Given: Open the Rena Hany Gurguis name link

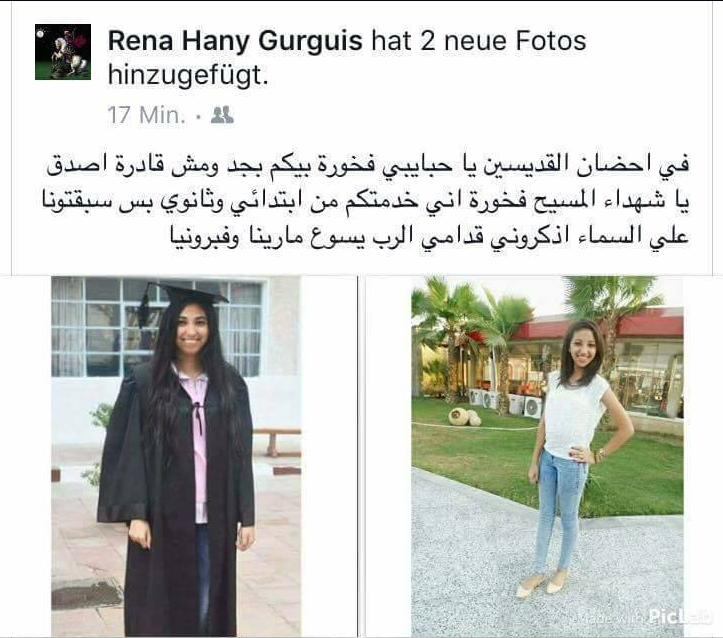Looking at the screenshot, I should 235,41.
